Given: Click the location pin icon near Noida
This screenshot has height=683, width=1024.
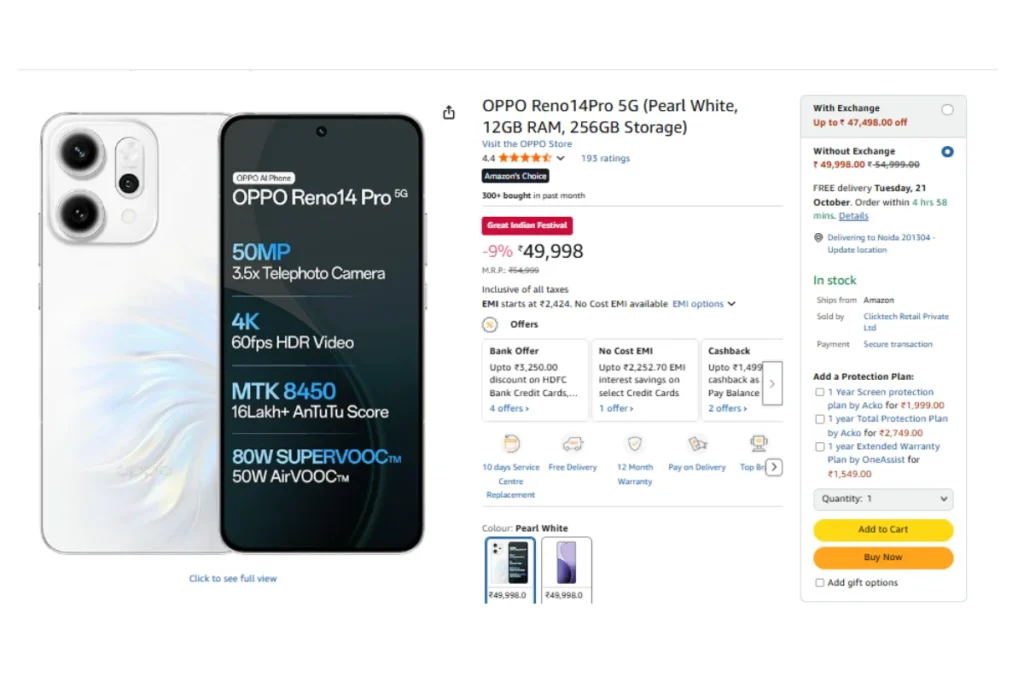Looking at the screenshot, I should pos(818,238).
